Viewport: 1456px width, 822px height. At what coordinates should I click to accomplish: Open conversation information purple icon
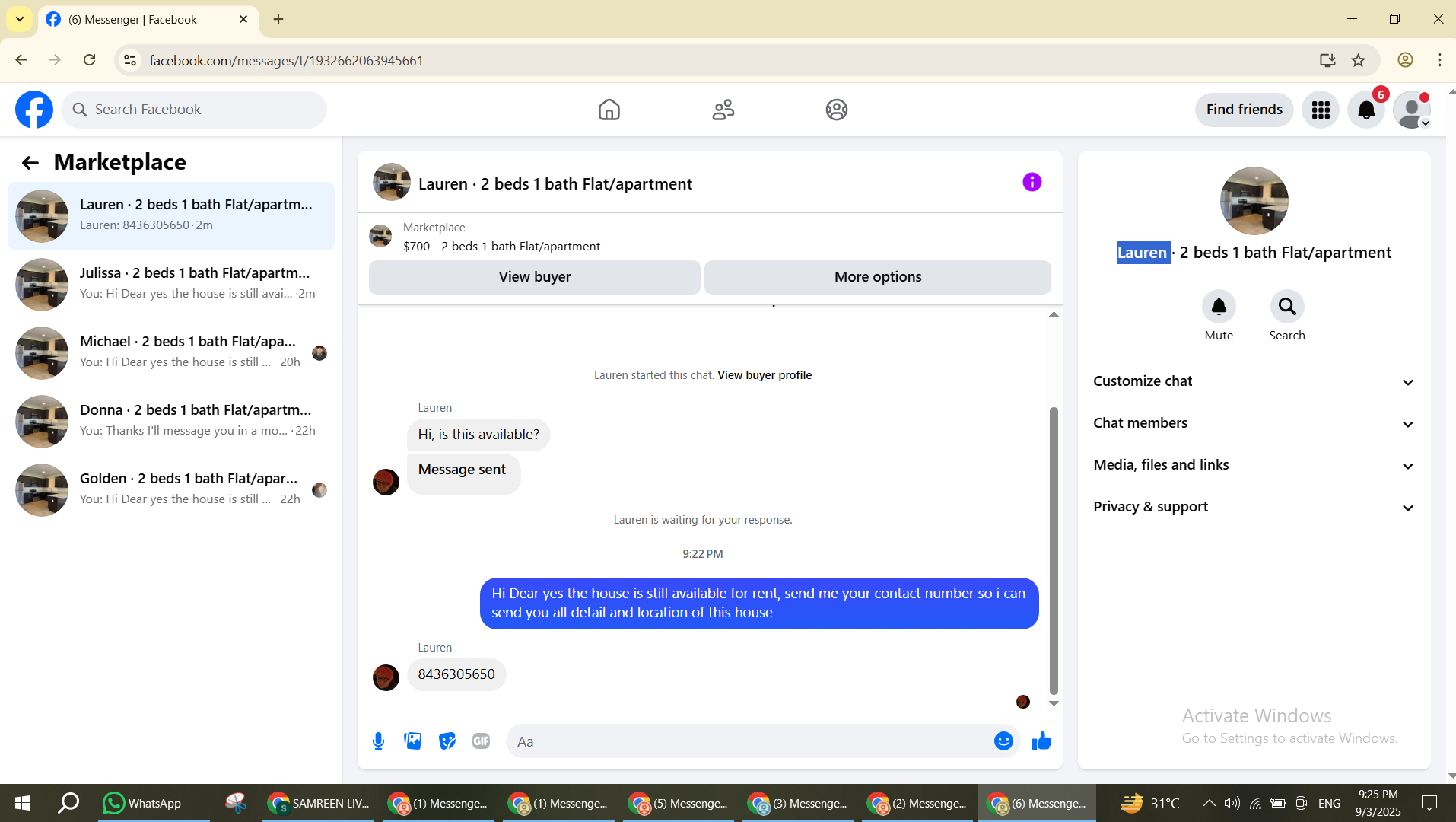(x=1032, y=182)
